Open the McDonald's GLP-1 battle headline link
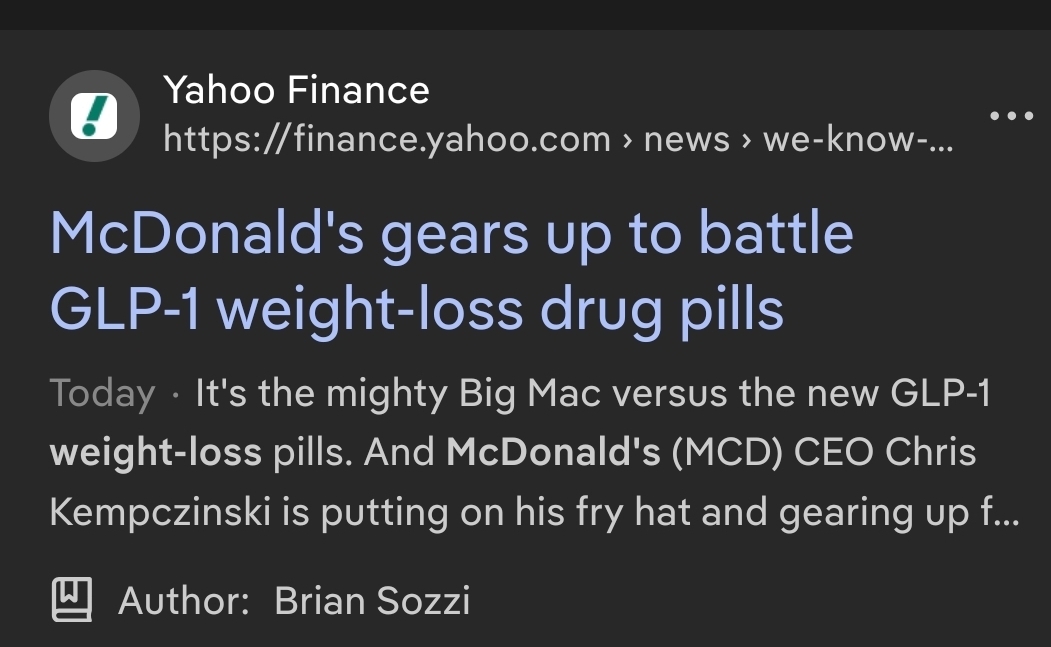 [x=451, y=234]
